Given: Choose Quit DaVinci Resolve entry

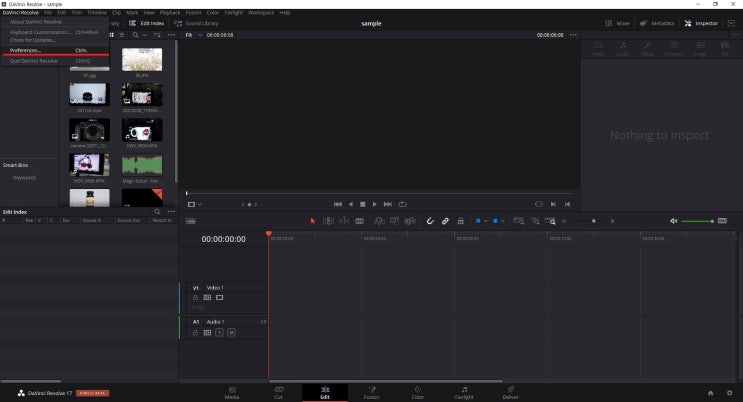Looking at the screenshot, I should click(x=55, y=61).
